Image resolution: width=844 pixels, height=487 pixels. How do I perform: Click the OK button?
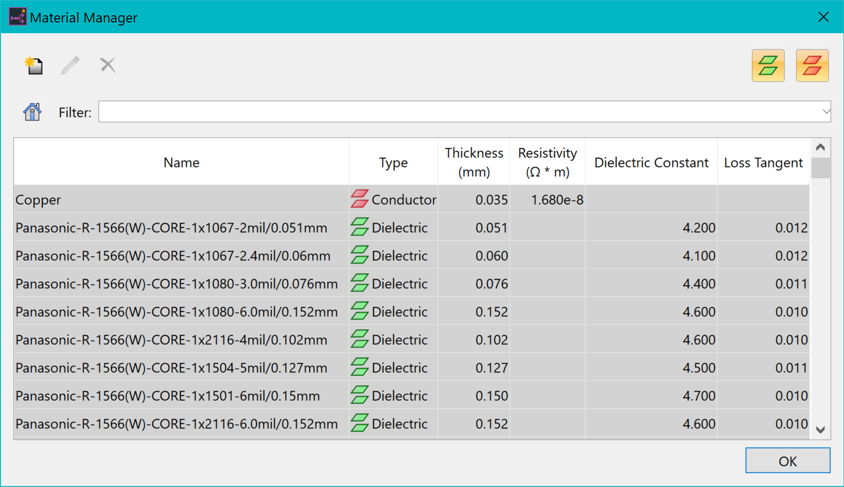[787, 461]
